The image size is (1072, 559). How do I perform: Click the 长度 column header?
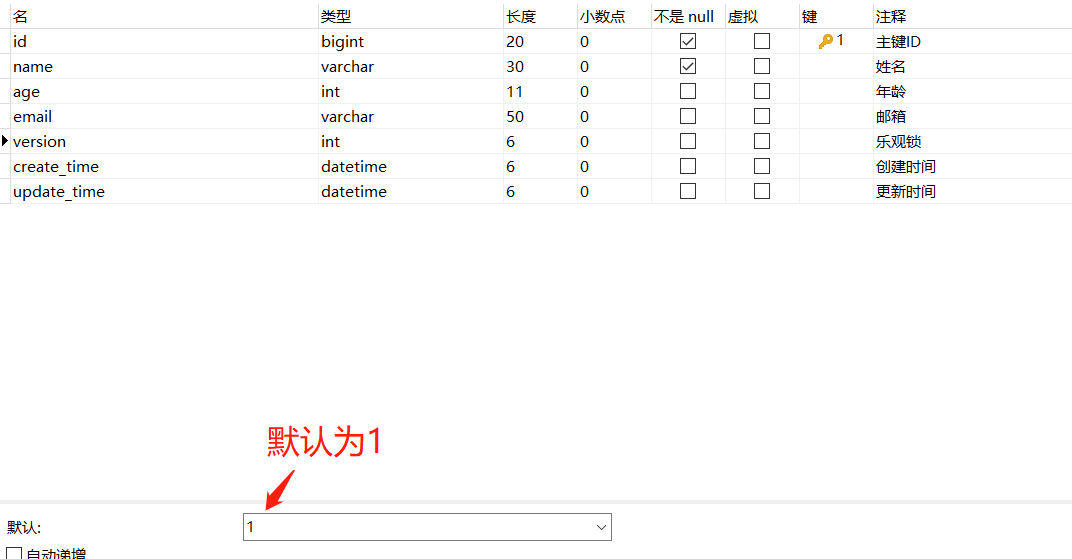click(540, 16)
